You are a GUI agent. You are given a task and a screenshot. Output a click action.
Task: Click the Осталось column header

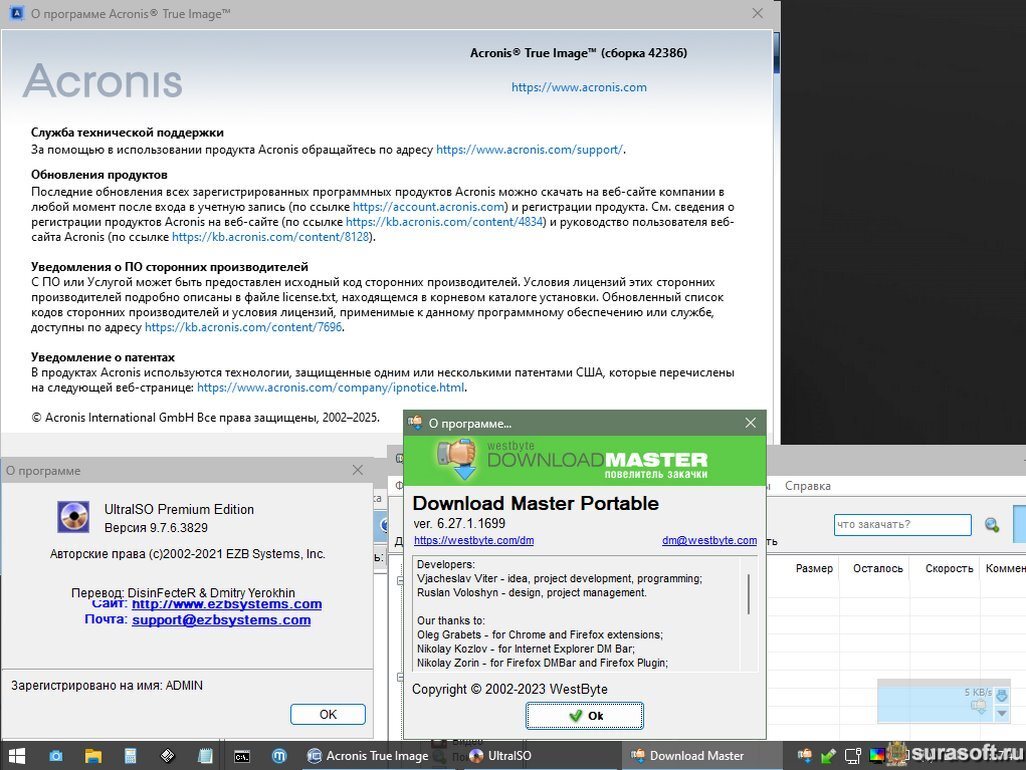(x=877, y=569)
